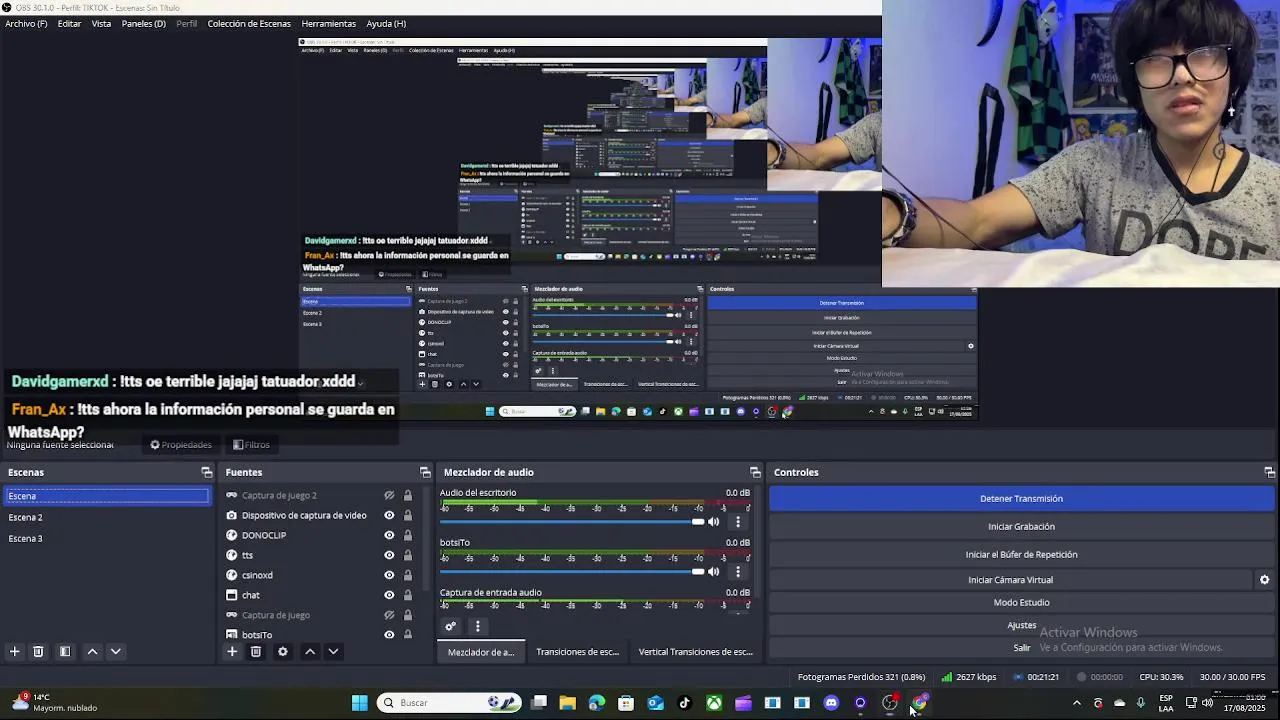
Task: Open Colección de Escenas menu
Action: 249,23
